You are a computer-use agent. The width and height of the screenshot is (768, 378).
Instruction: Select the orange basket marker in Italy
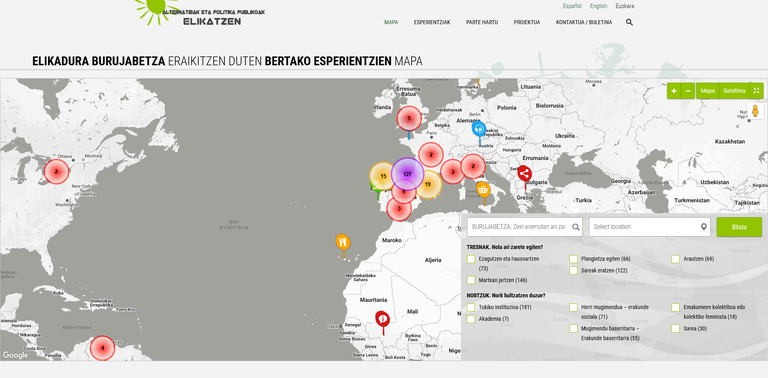pos(483,190)
